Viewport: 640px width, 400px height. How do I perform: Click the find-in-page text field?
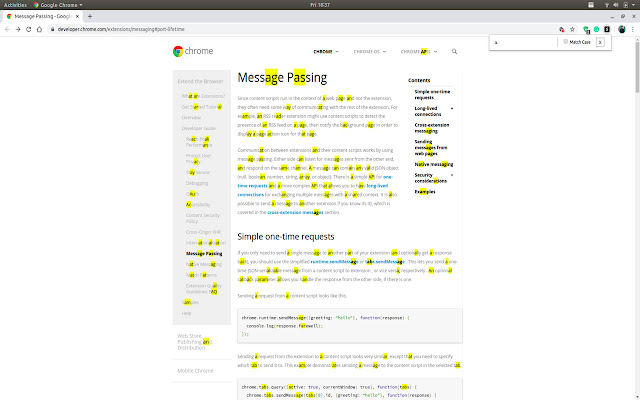click(x=524, y=42)
